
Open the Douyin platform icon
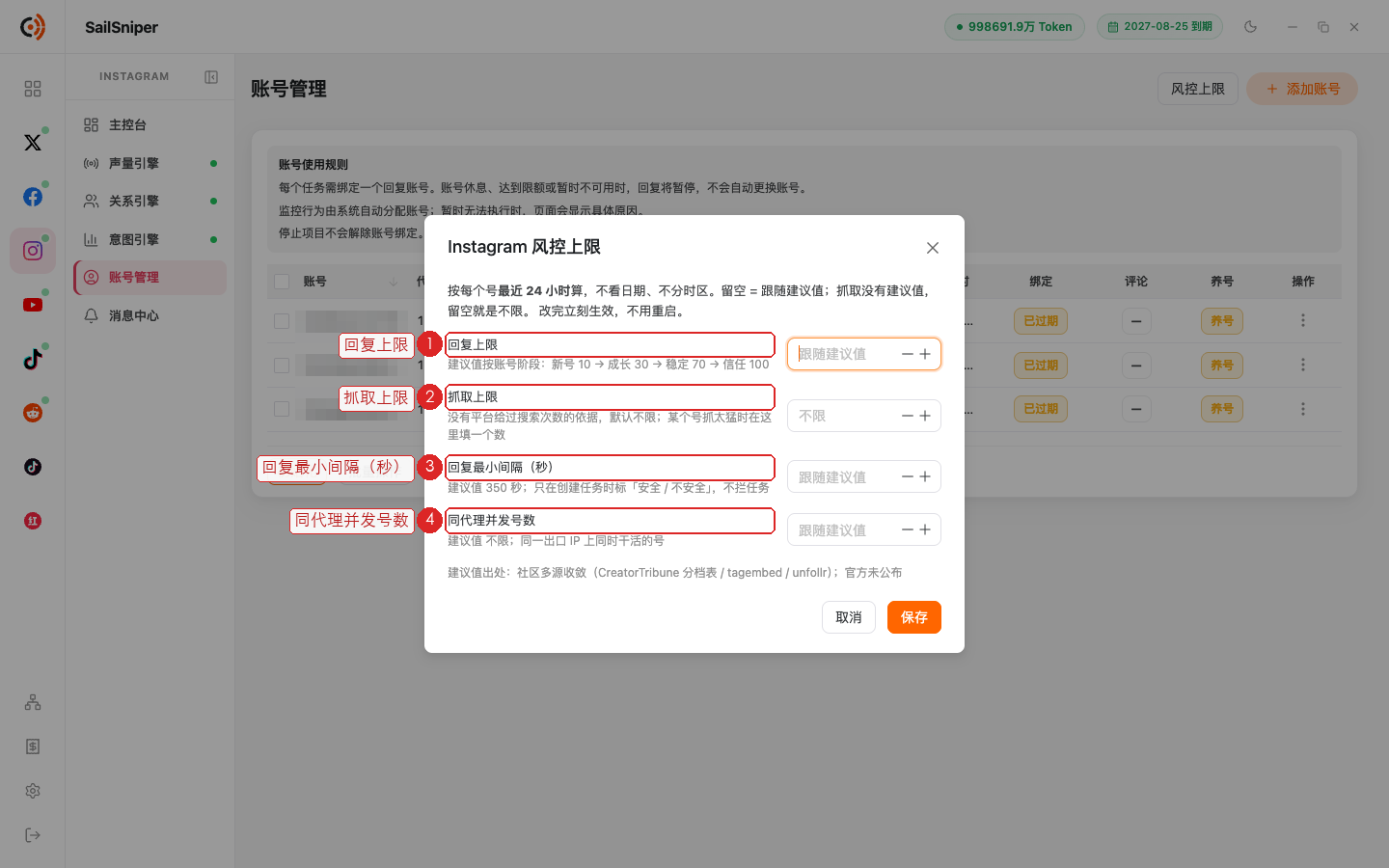click(x=33, y=467)
